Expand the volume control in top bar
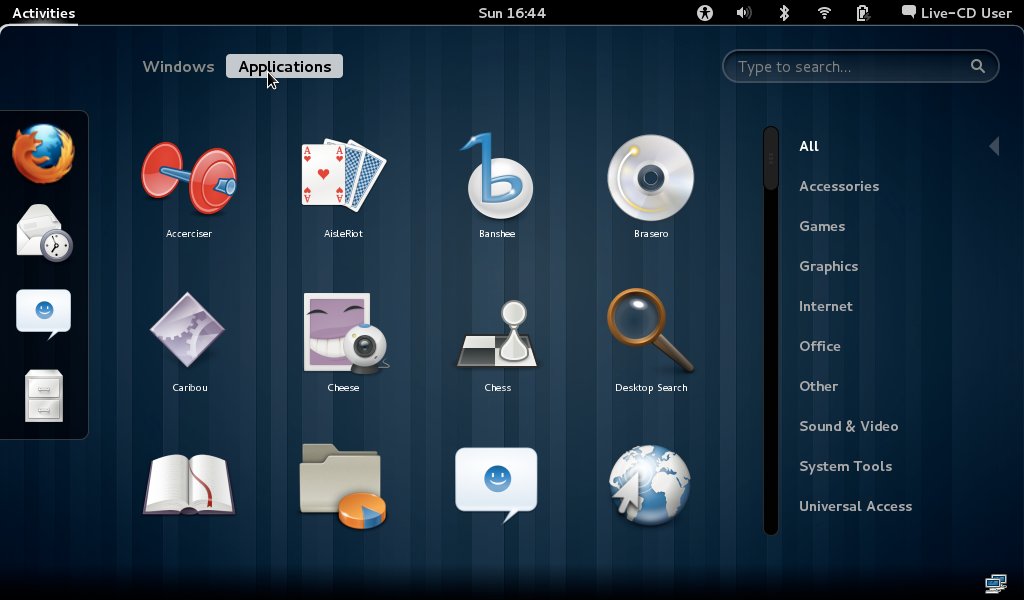Image resolution: width=1024 pixels, height=600 pixels. (x=744, y=13)
